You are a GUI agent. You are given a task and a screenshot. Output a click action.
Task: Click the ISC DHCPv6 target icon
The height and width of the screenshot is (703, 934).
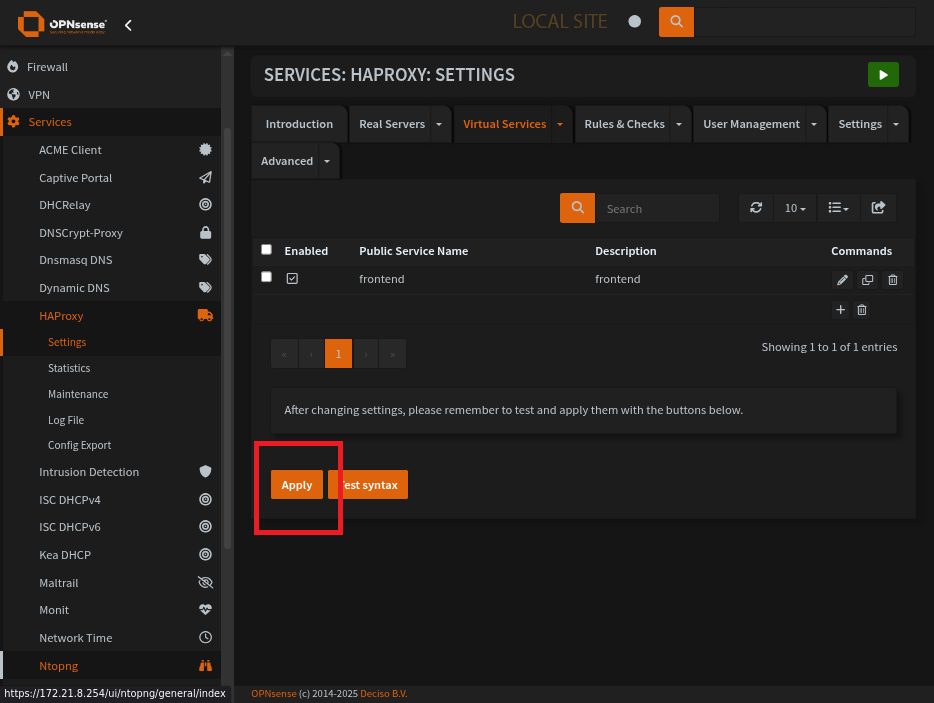[x=205, y=527]
